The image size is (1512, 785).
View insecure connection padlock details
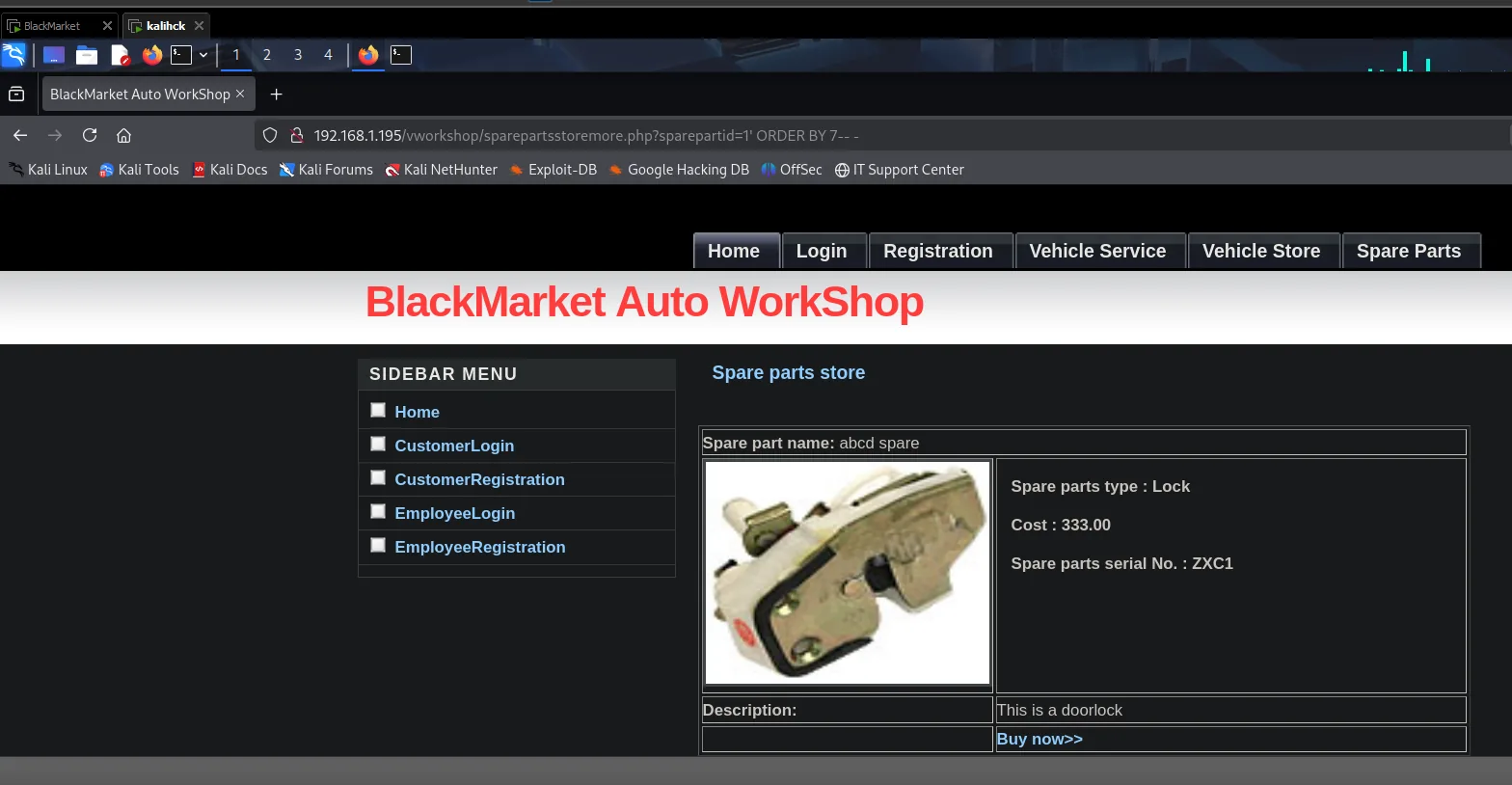(297, 135)
